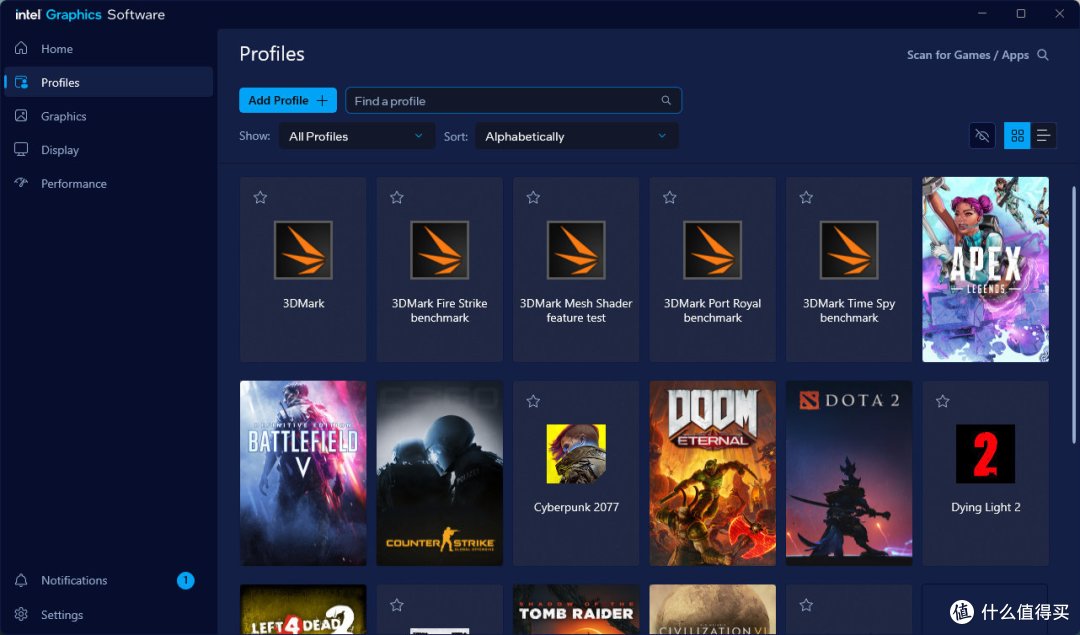
Task: Favorite the 3DMark Port Royal star
Action: (x=669, y=198)
